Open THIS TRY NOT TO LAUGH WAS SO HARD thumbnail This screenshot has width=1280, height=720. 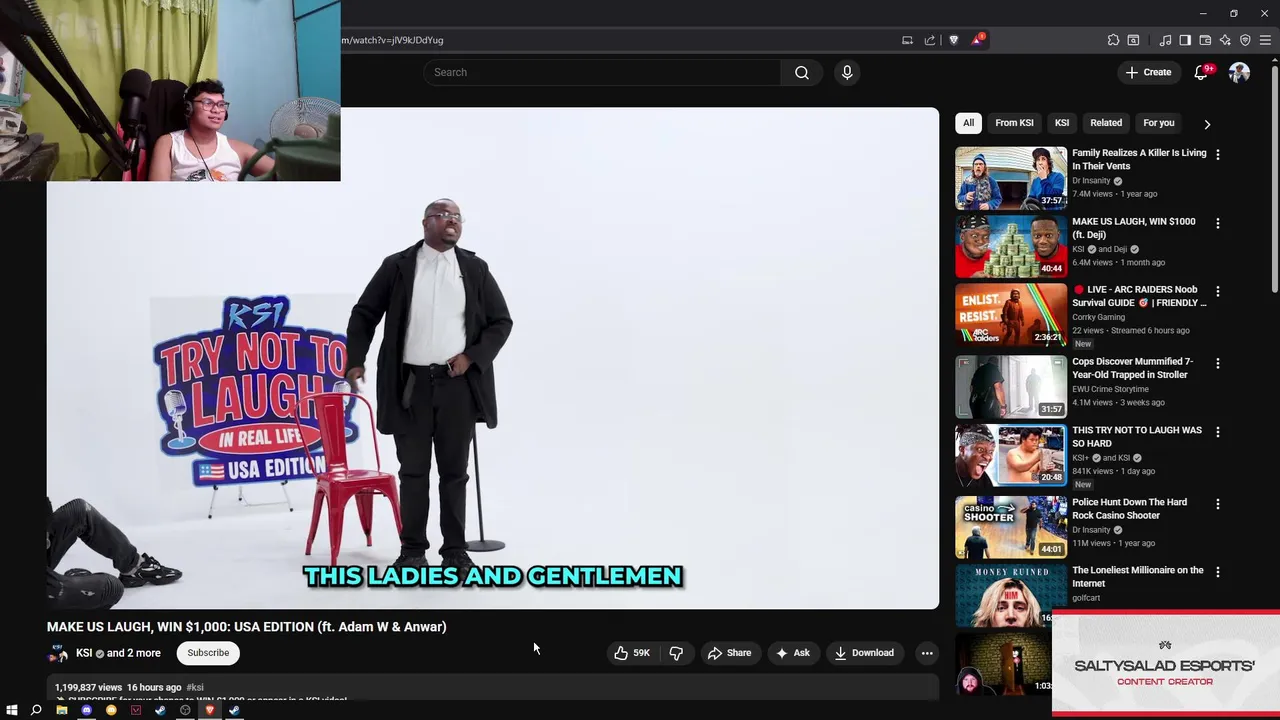(1011, 455)
